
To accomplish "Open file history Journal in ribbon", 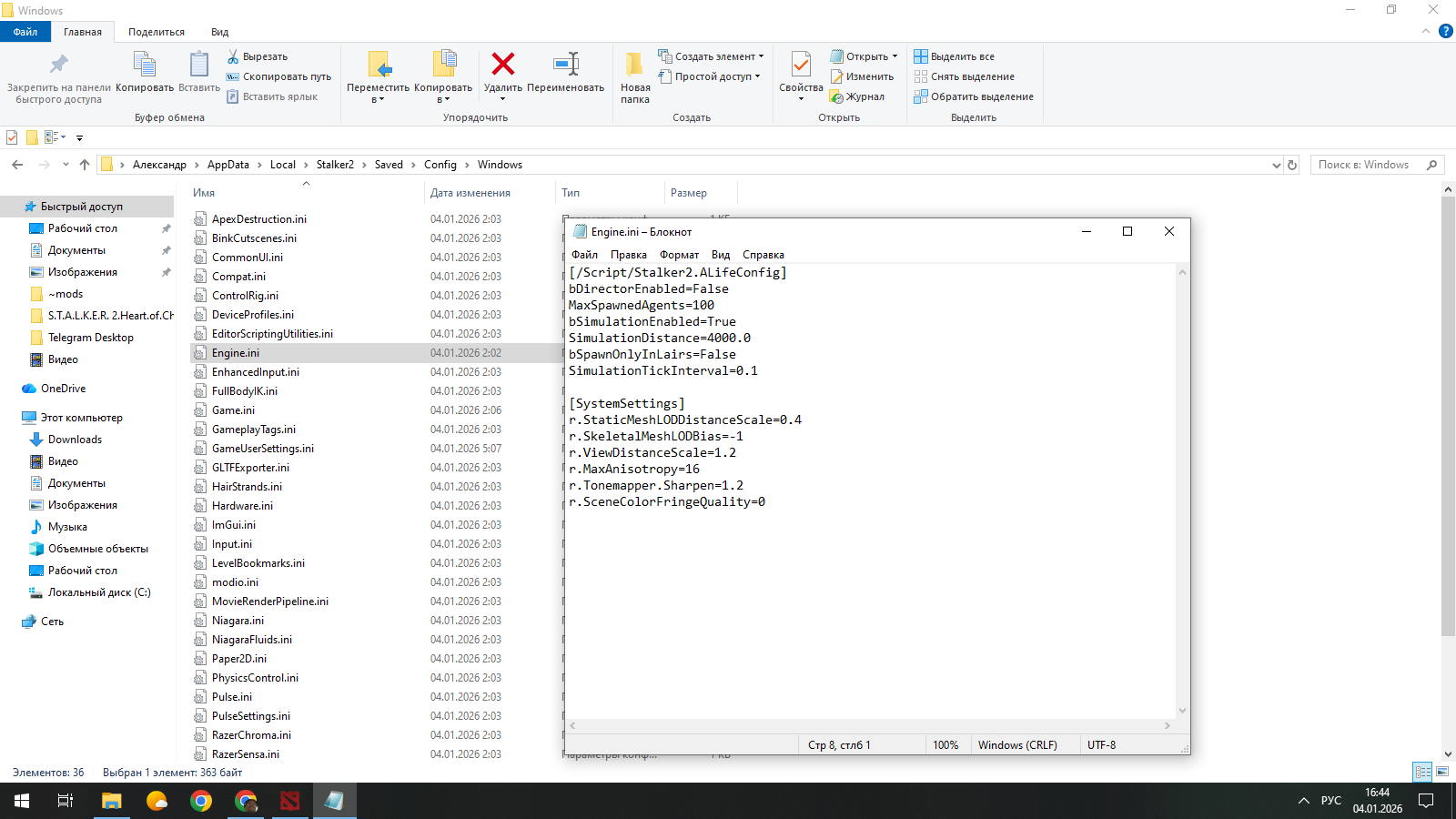I will [x=857, y=96].
